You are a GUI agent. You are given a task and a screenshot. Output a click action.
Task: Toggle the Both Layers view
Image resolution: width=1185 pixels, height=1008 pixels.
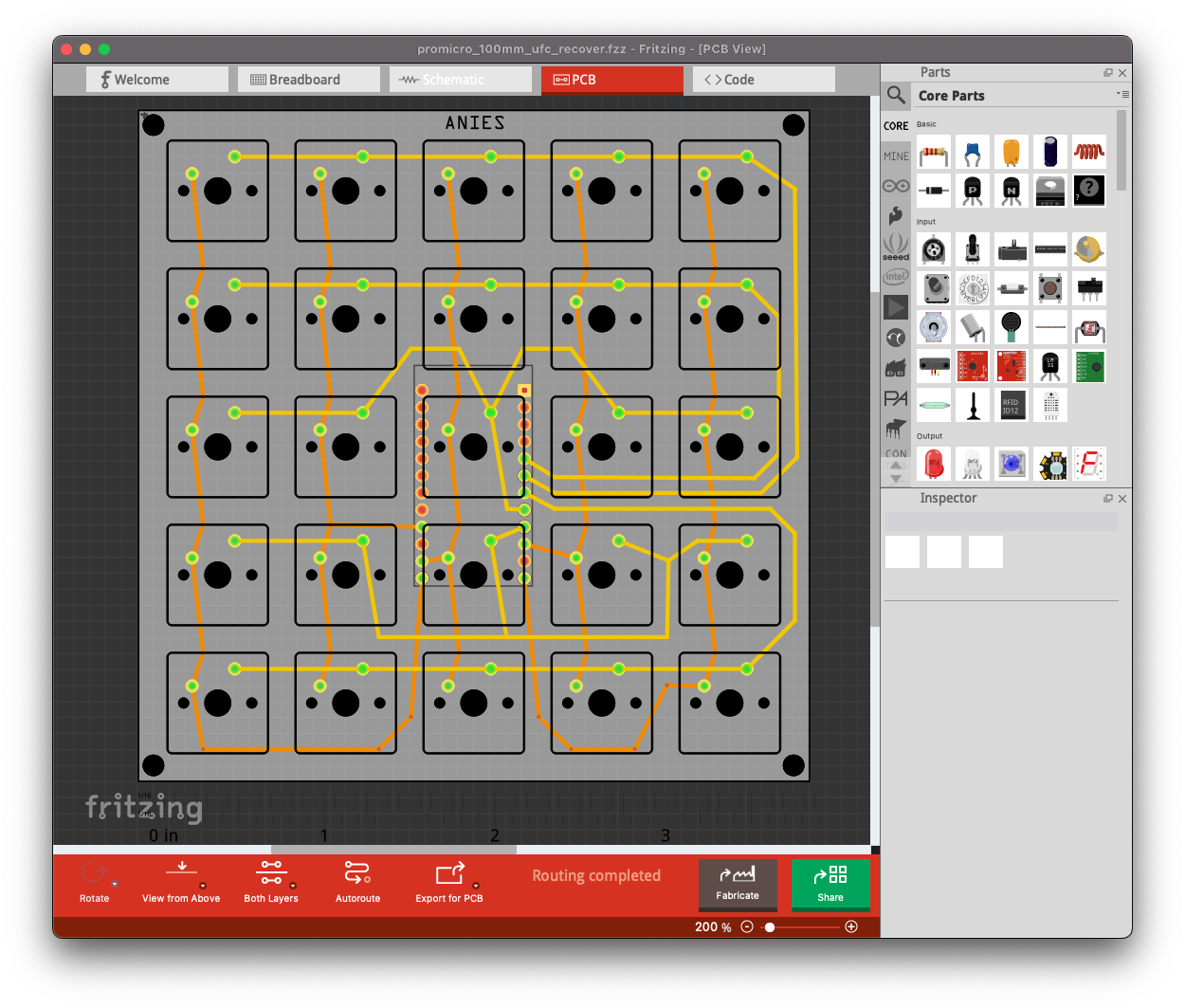[x=271, y=881]
